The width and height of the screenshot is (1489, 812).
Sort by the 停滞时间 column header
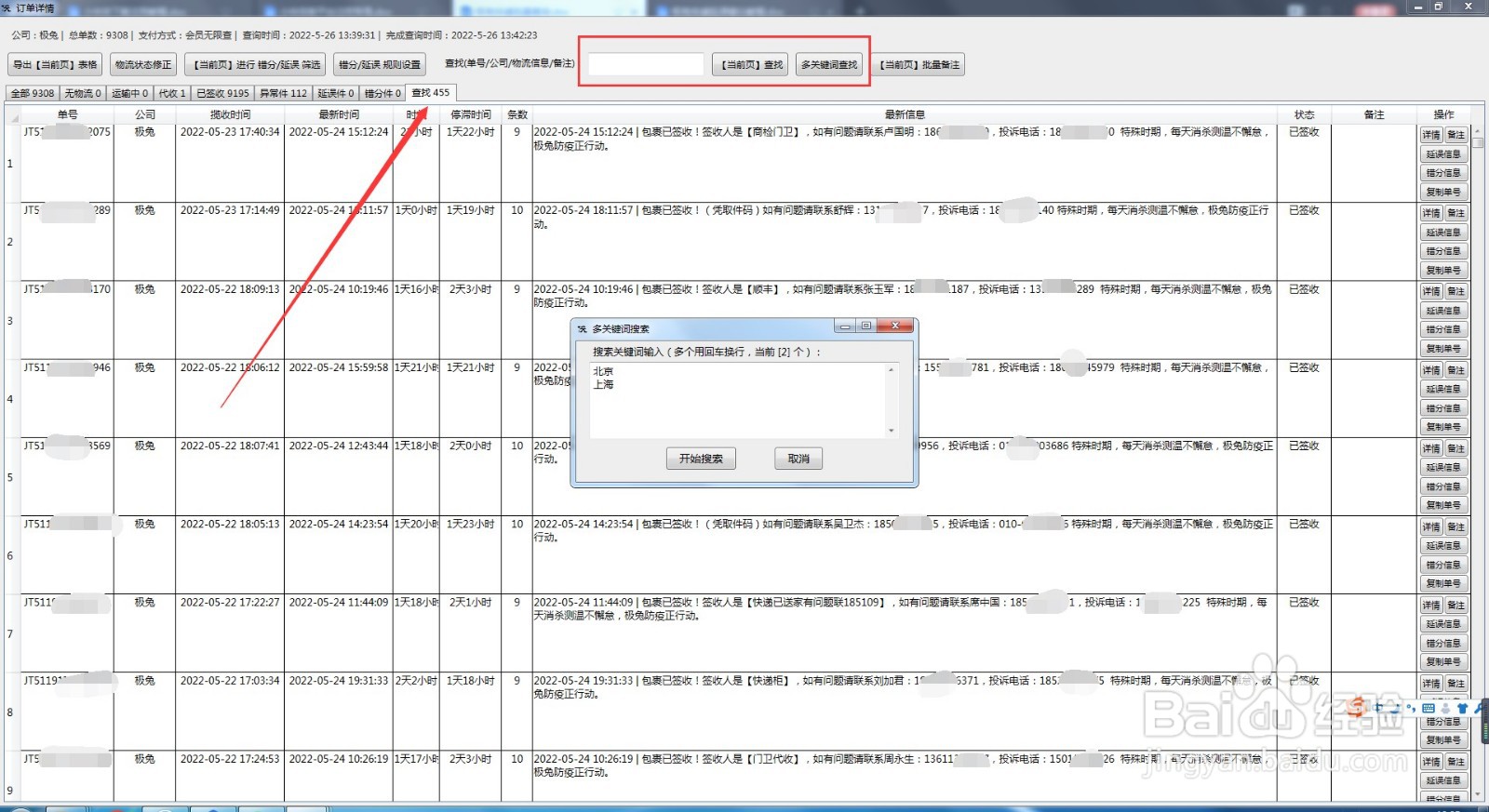[x=470, y=114]
